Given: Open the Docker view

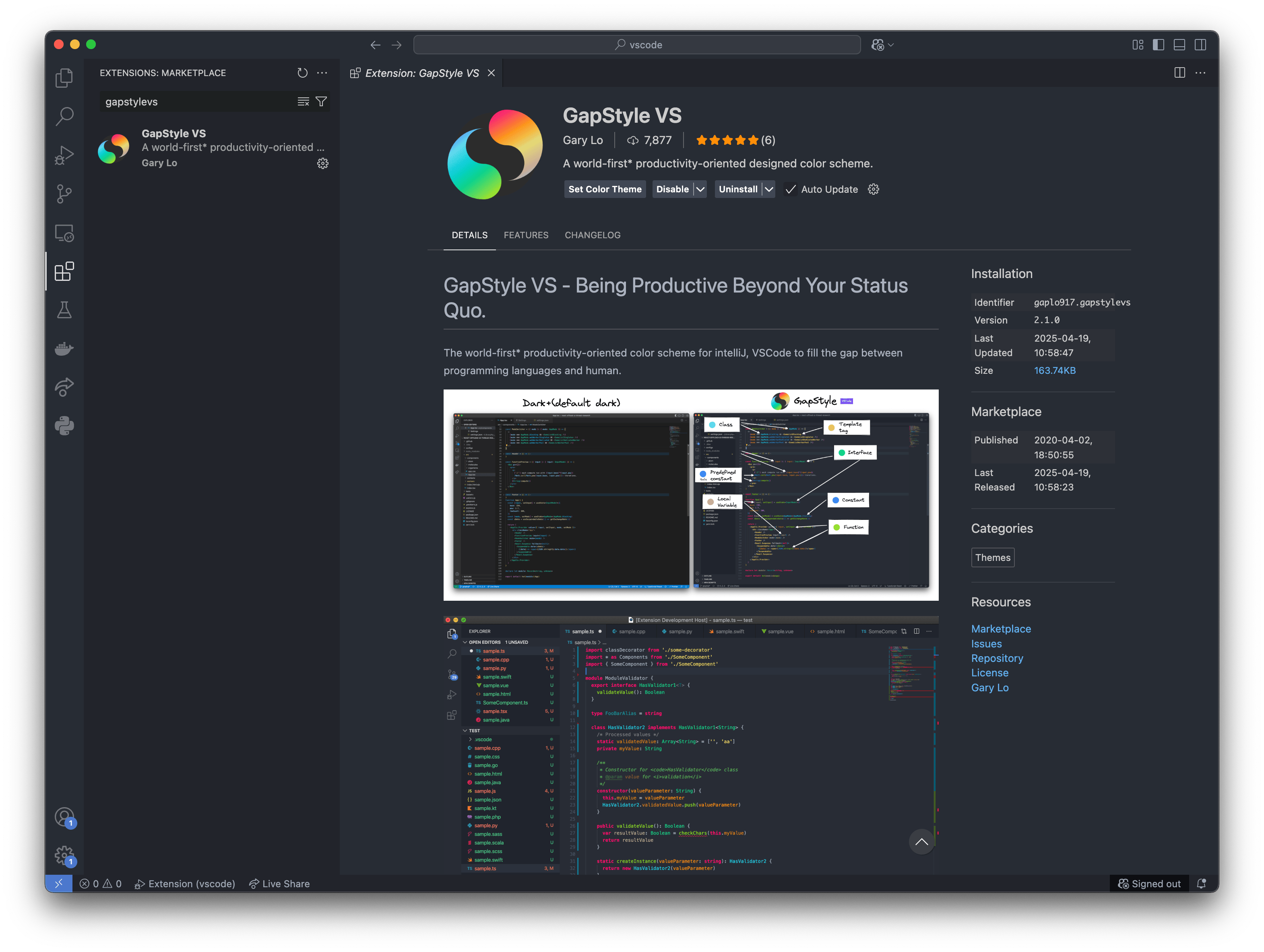Looking at the screenshot, I should click(x=64, y=348).
